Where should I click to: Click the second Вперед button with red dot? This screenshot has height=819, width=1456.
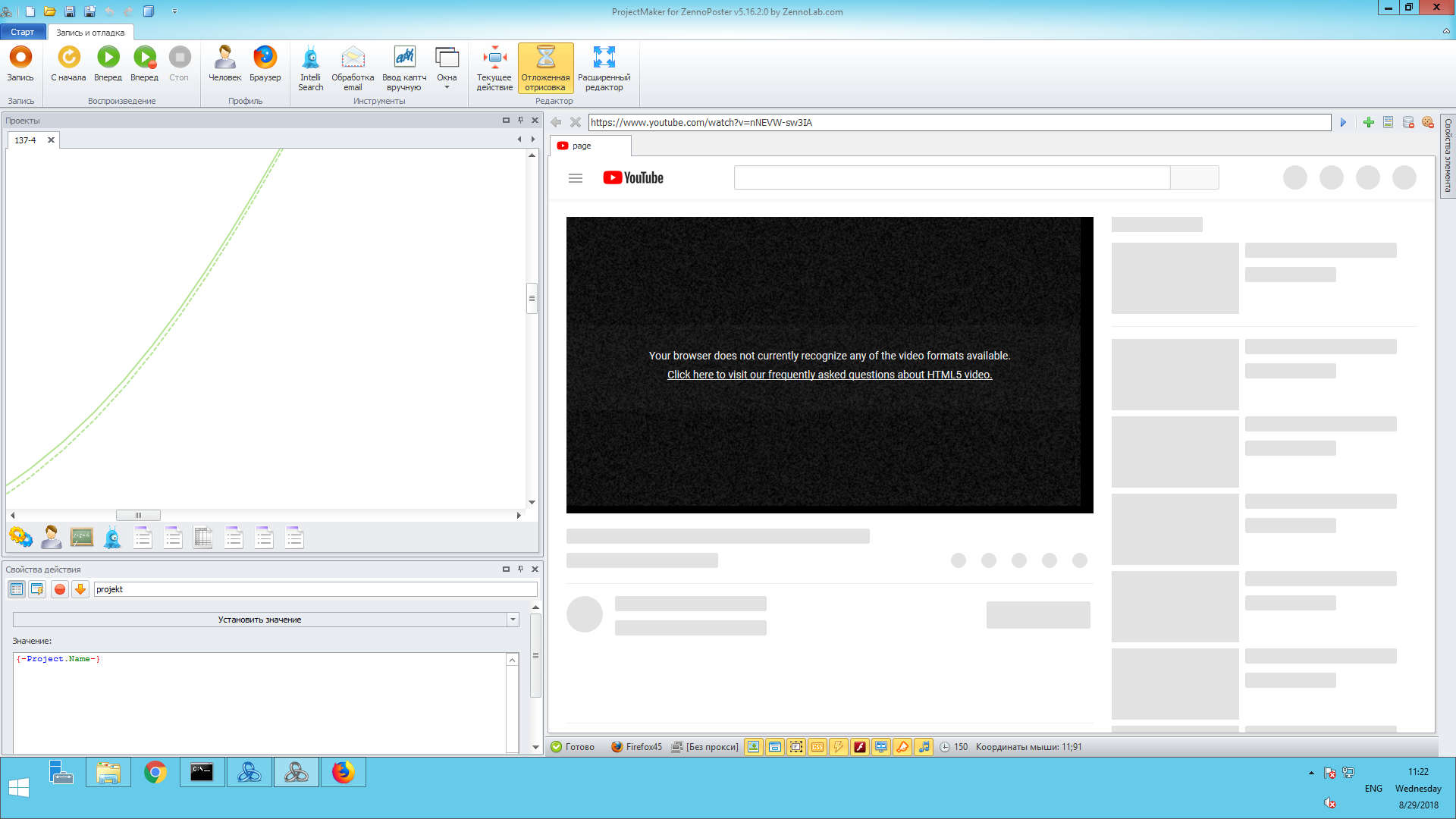click(144, 64)
